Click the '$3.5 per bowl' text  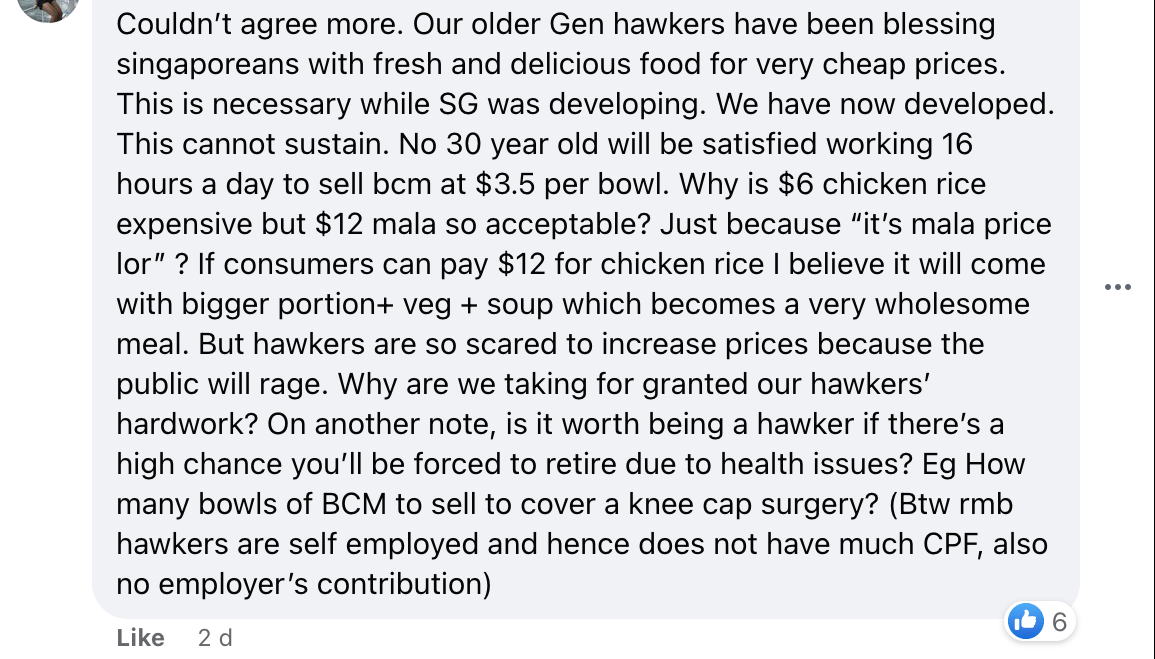click(x=571, y=184)
